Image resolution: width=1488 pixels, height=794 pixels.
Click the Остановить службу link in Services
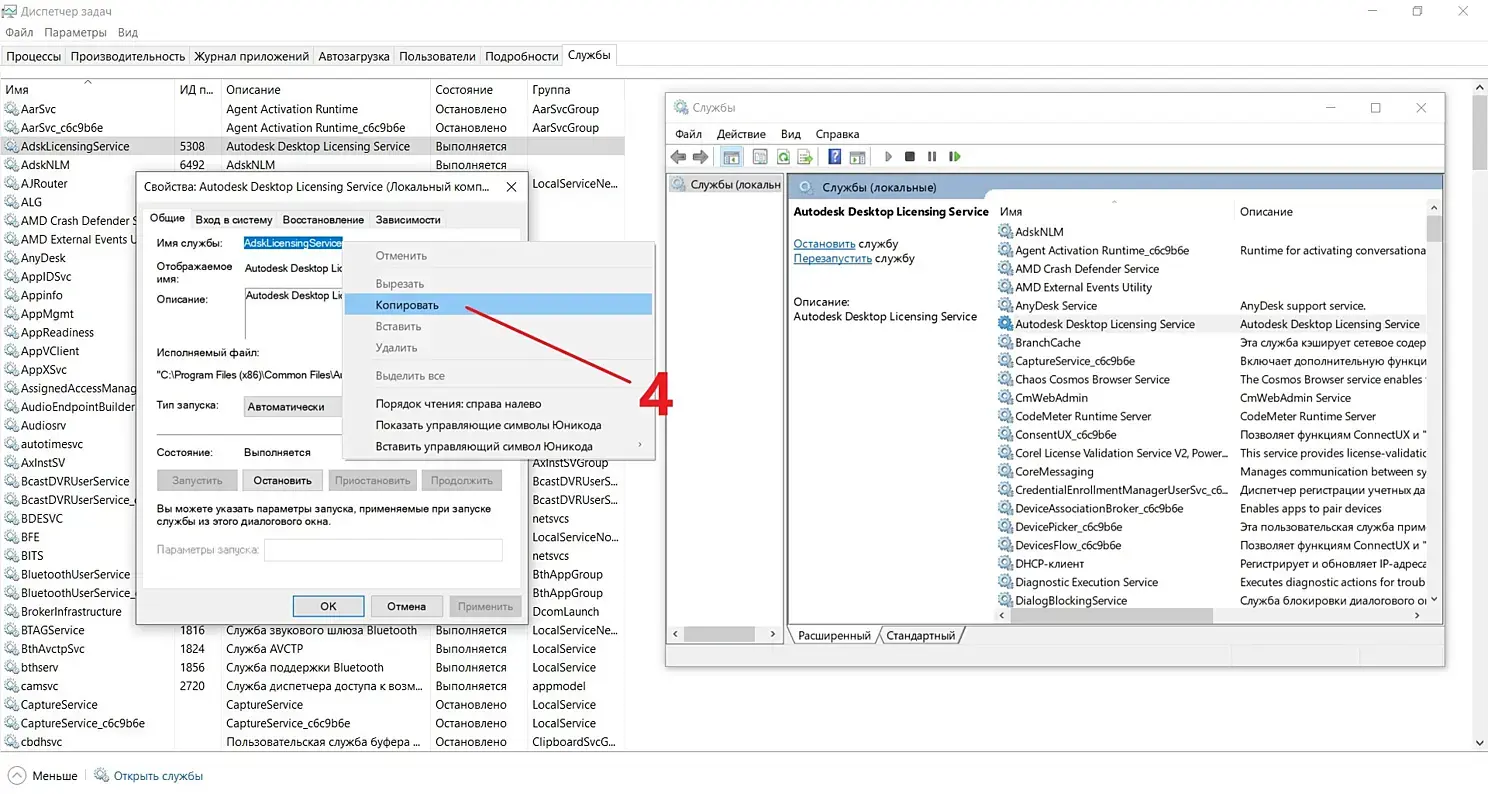[824, 244]
